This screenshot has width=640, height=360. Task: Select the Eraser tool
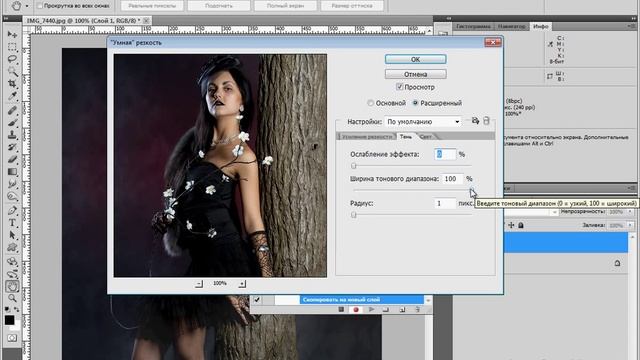[12, 159]
